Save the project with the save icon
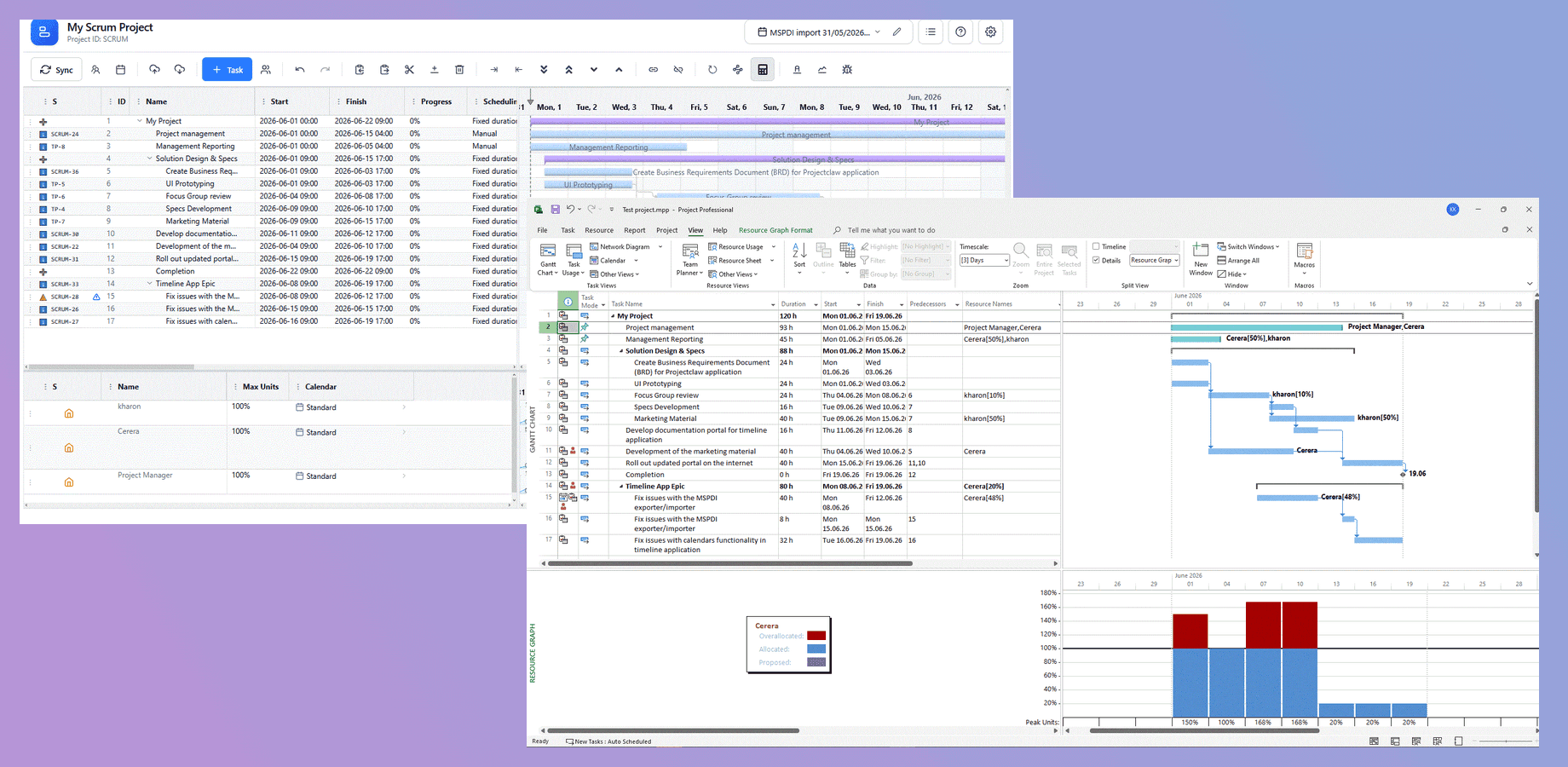Image resolution: width=1568 pixels, height=767 pixels. click(555, 210)
